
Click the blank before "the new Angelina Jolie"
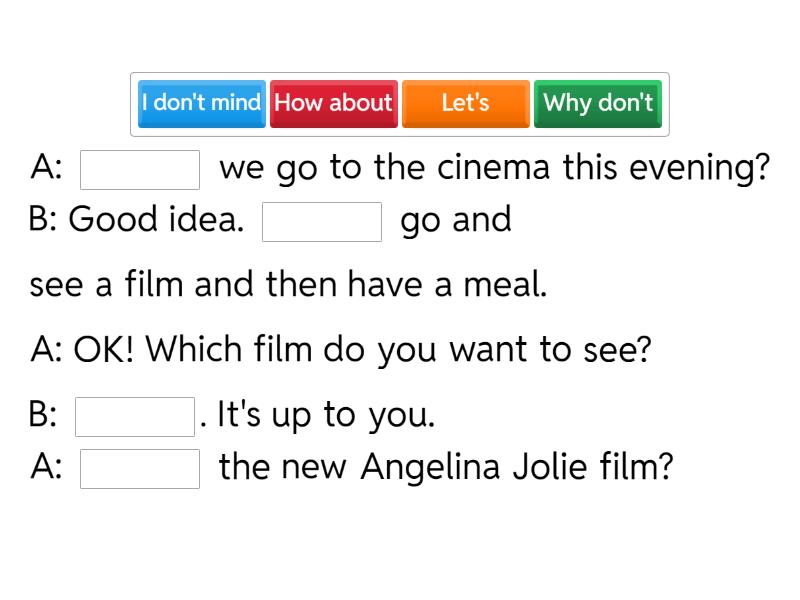(140, 468)
